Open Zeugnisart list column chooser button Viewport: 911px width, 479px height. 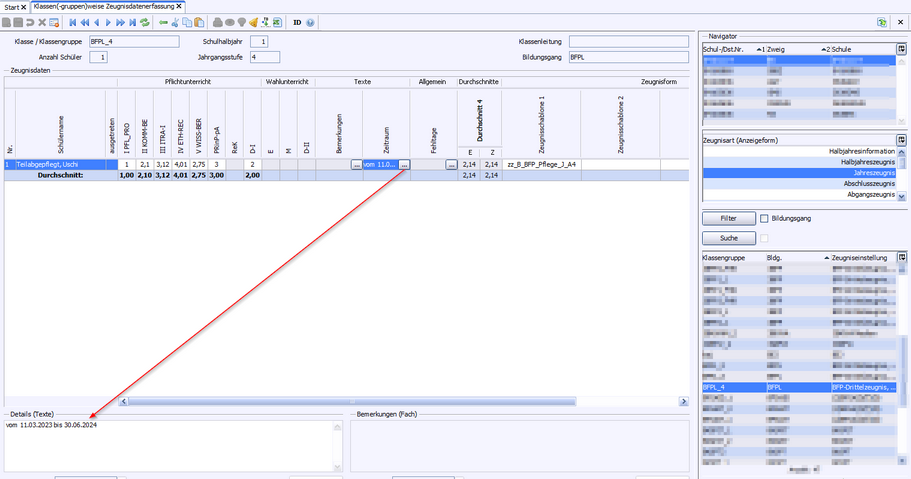coord(902,139)
